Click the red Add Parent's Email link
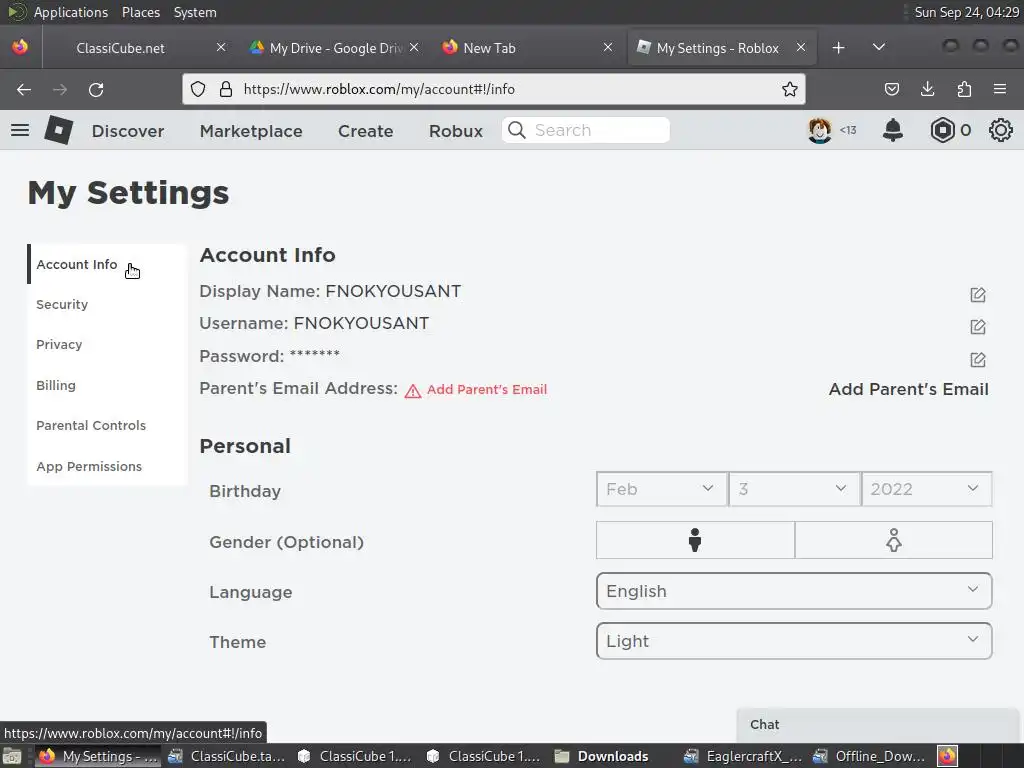Viewport: 1024px width, 768px height. [x=487, y=389]
